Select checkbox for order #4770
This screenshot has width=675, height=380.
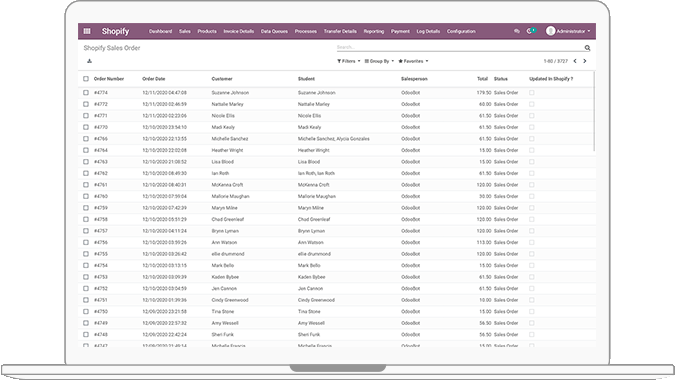[x=86, y=127]
